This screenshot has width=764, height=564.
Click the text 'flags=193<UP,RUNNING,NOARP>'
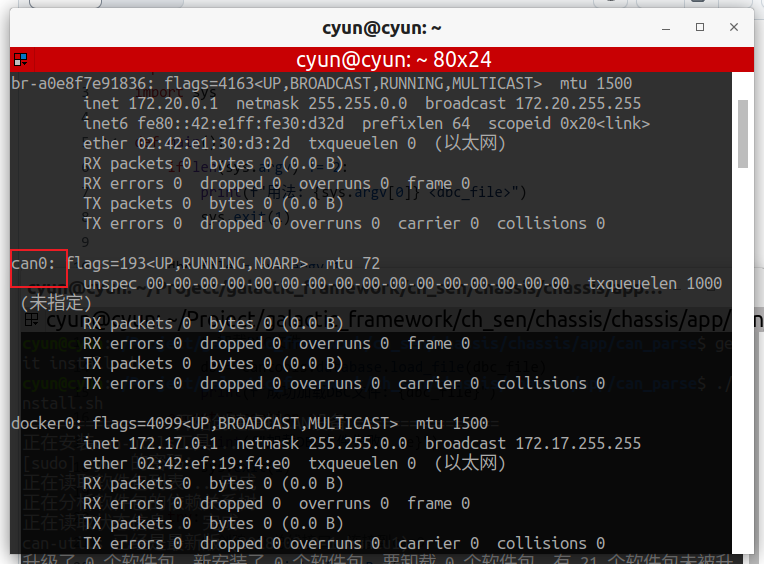[x=188, y=263]
